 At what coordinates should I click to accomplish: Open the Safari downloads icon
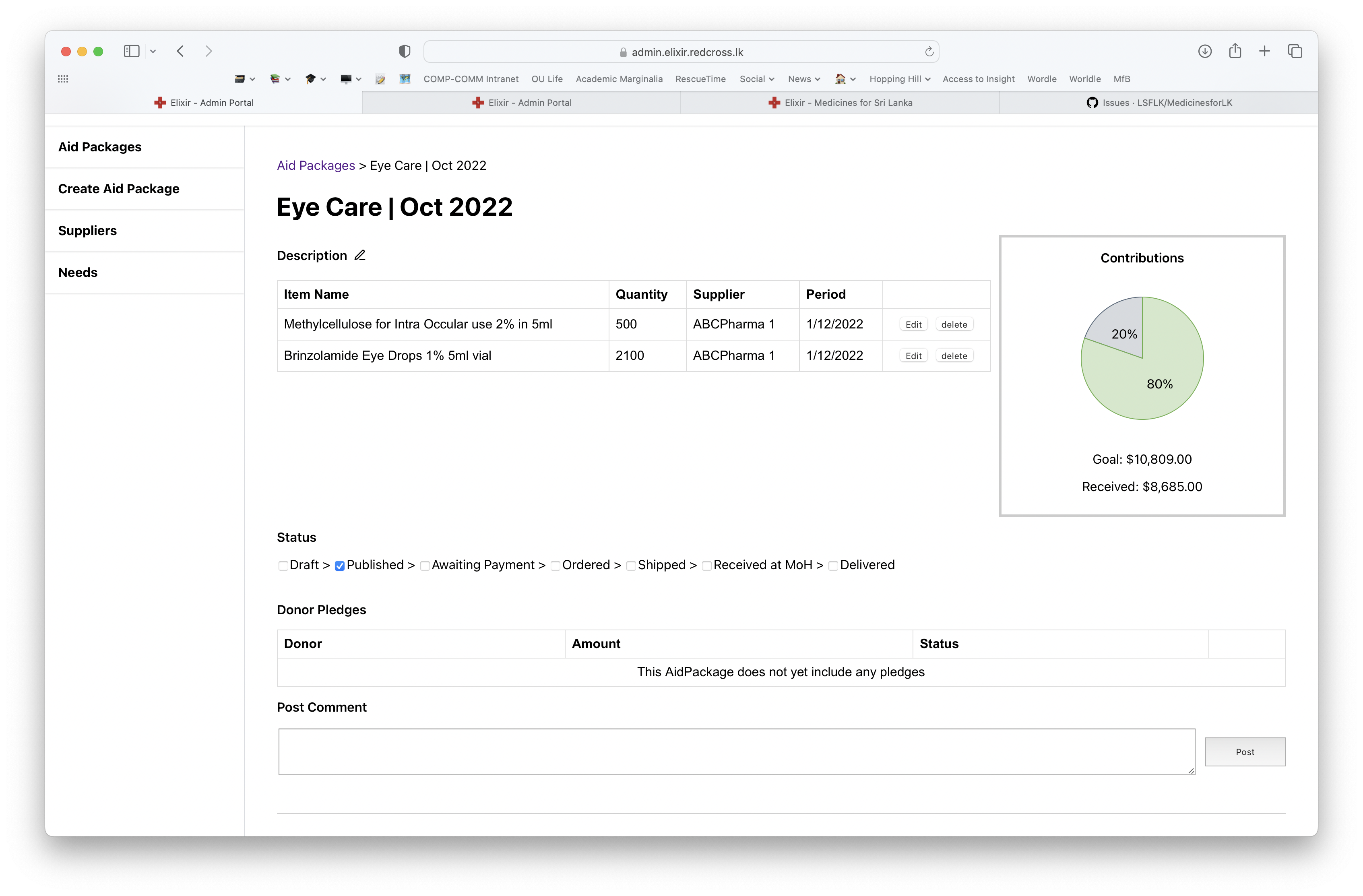(x=1204, y=52)
